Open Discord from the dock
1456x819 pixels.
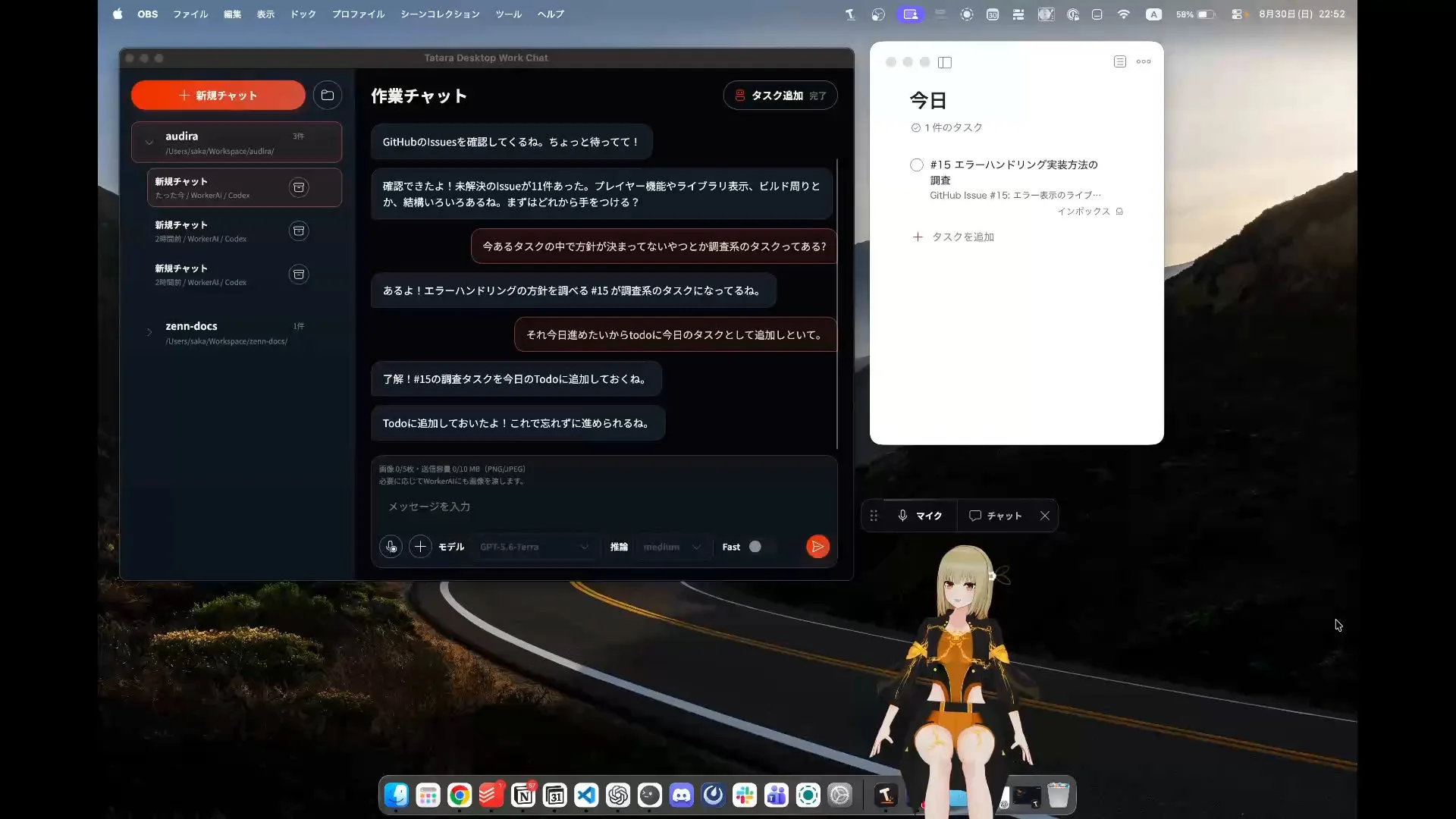pyautogui.click(x=682, y=795)
